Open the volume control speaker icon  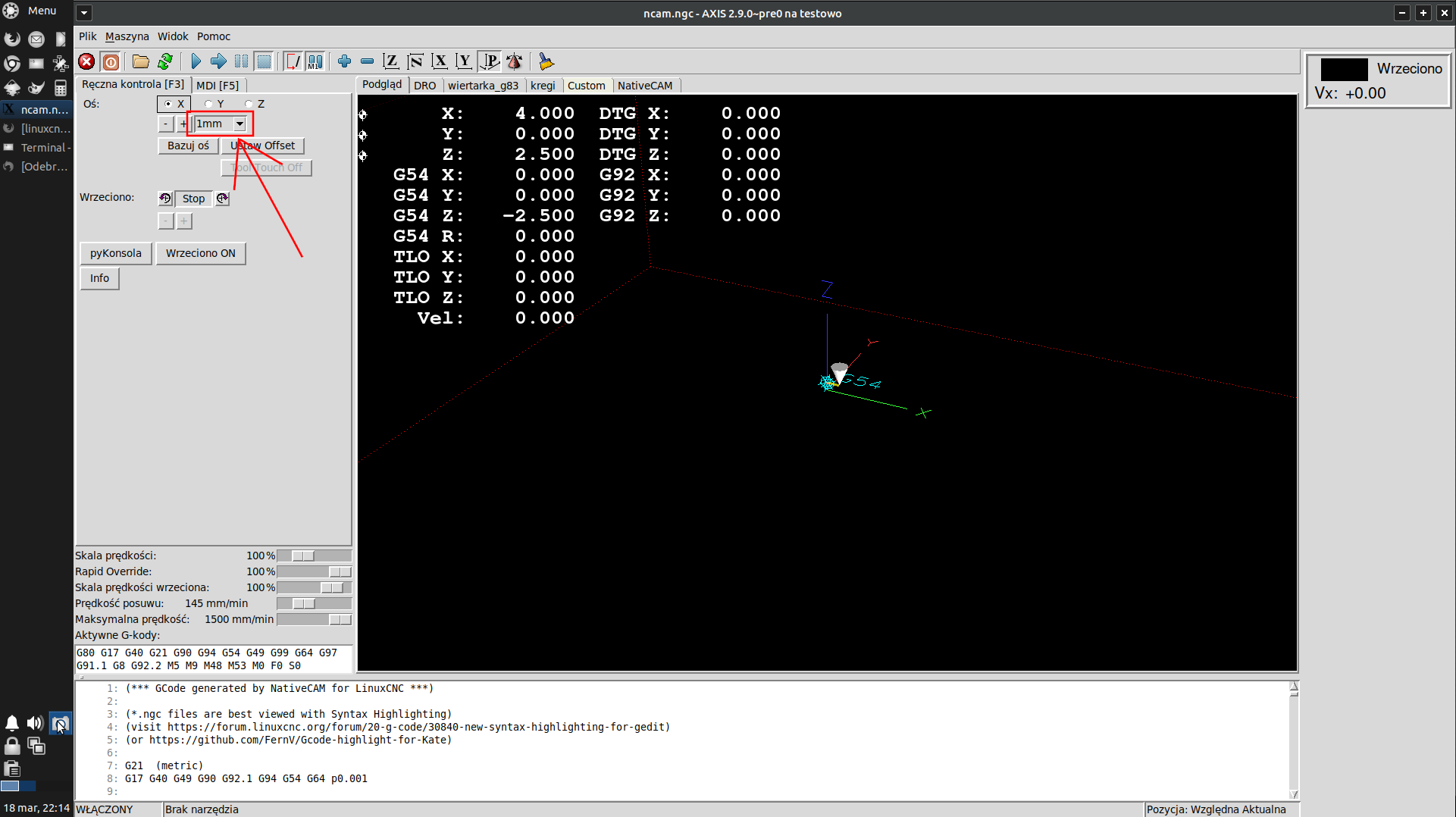[35, 723]
